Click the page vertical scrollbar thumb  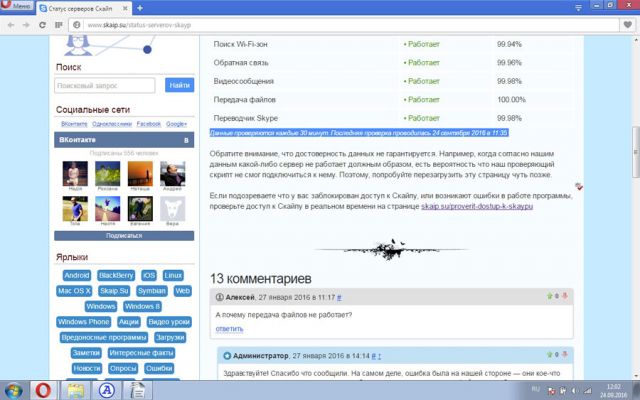[636, 152]
